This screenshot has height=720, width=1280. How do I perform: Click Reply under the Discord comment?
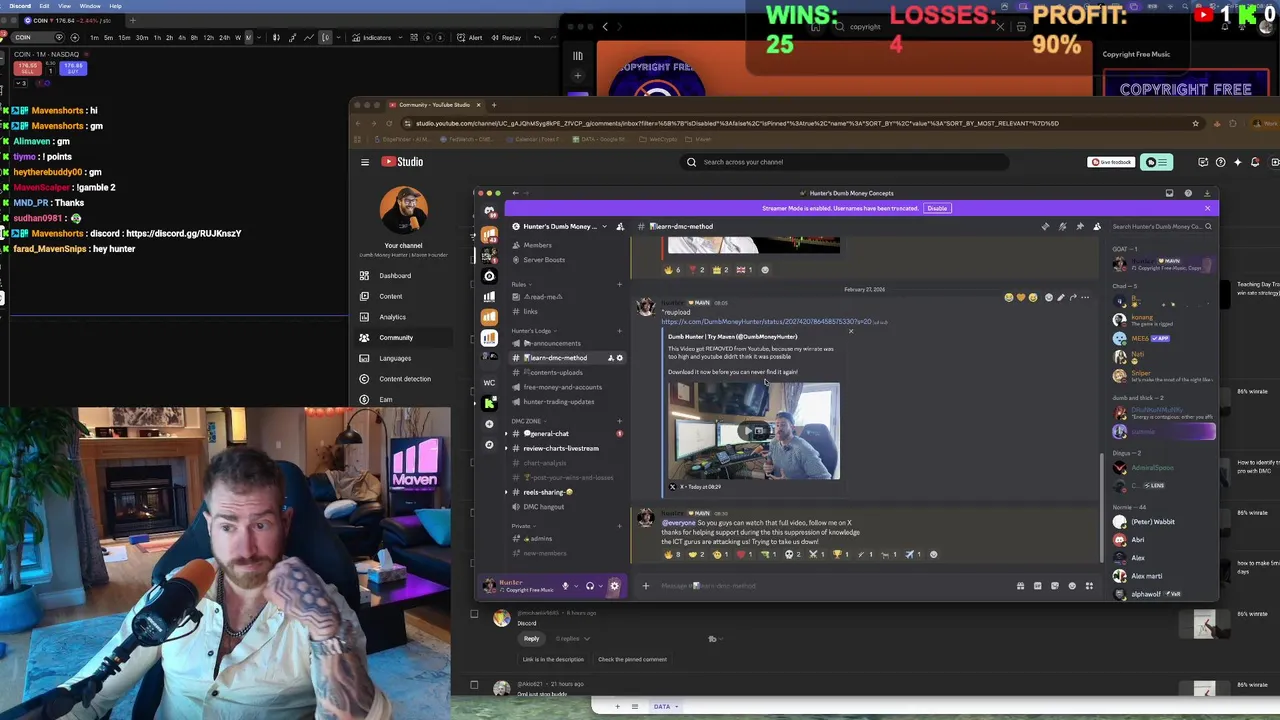531,638
